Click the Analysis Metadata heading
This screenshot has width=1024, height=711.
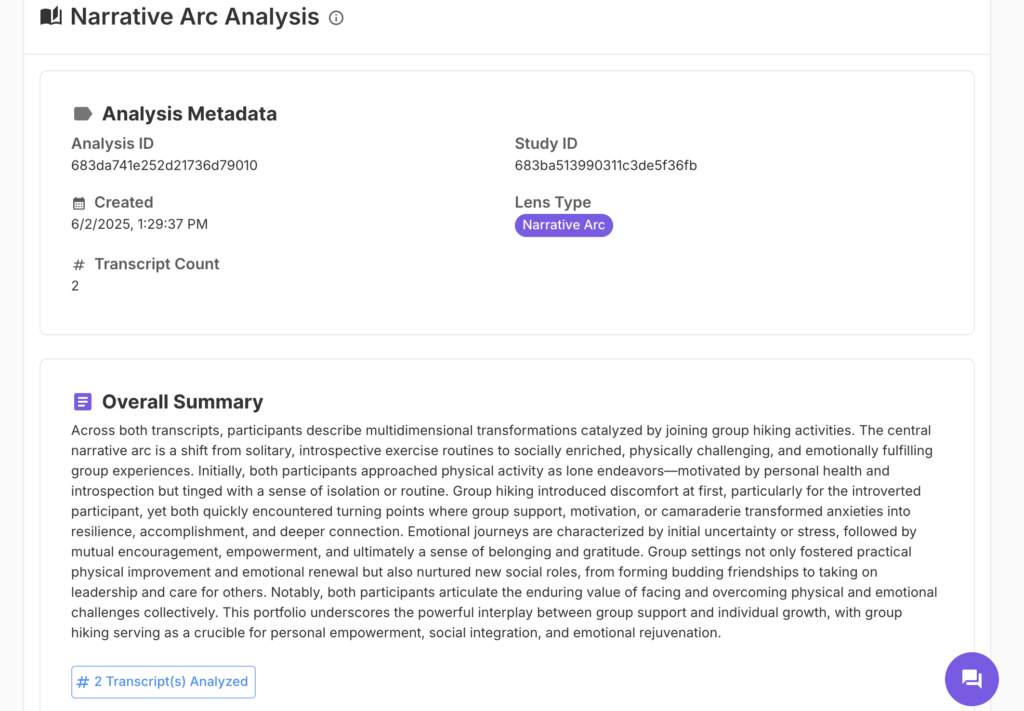tap(188, 113)
